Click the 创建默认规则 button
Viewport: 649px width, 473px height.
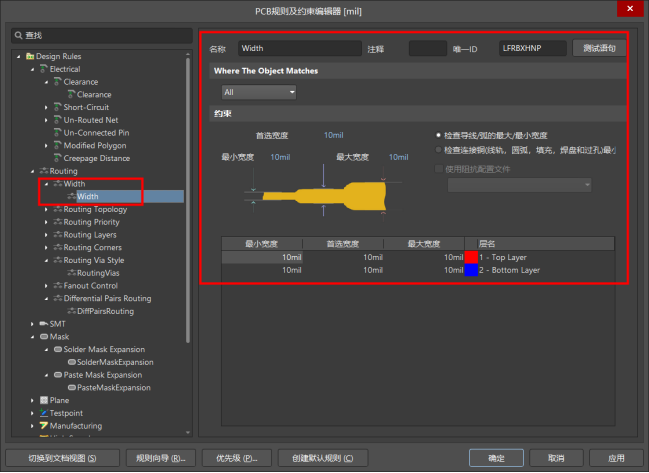tap(322, 457)
